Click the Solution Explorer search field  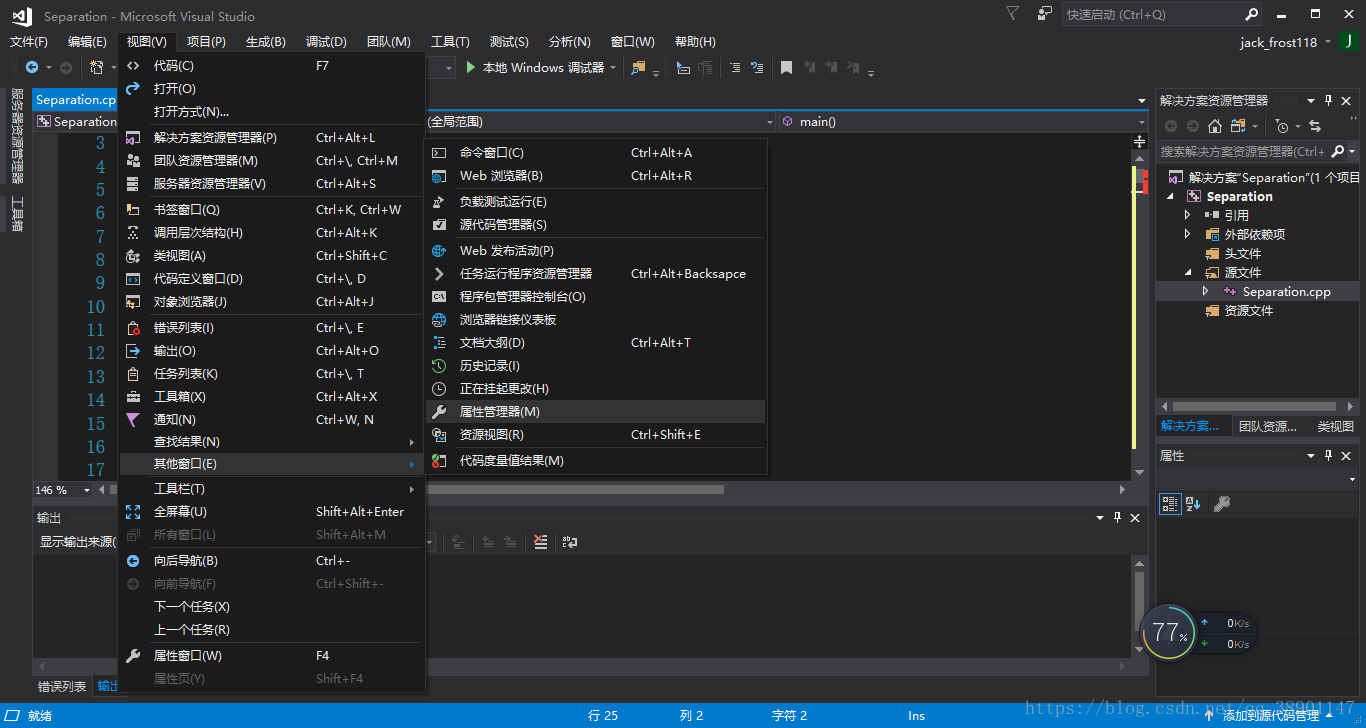point(1243,151)
